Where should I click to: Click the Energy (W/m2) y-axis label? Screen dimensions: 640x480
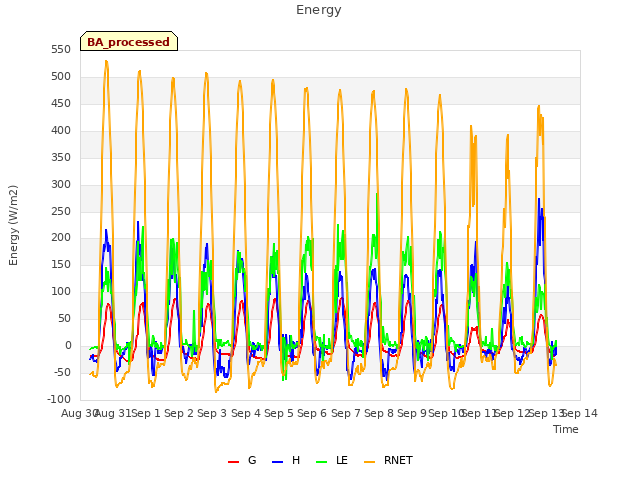click(x=13, y=225)
